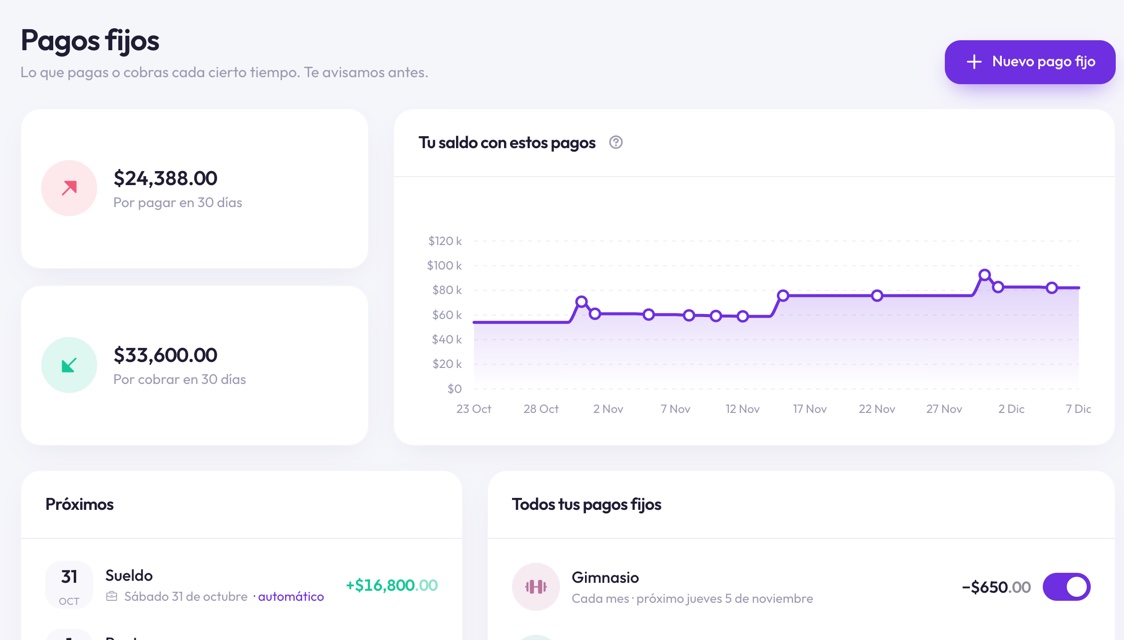The height and width of the screenshot is (640, 1124).
Task: Click the Todos tus pagos fijos heading
Action: pos(586,505)
